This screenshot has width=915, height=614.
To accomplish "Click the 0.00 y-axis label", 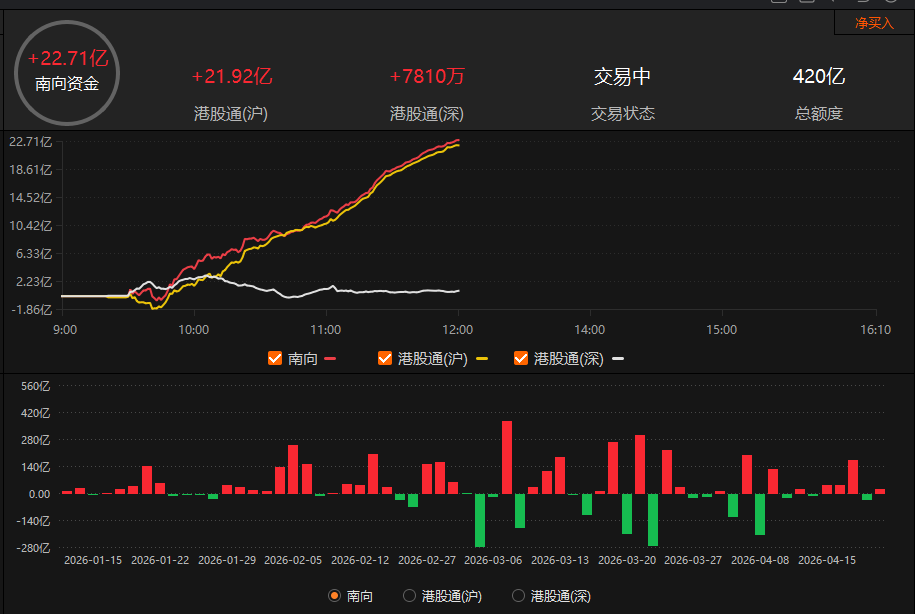I will [40, 494].
